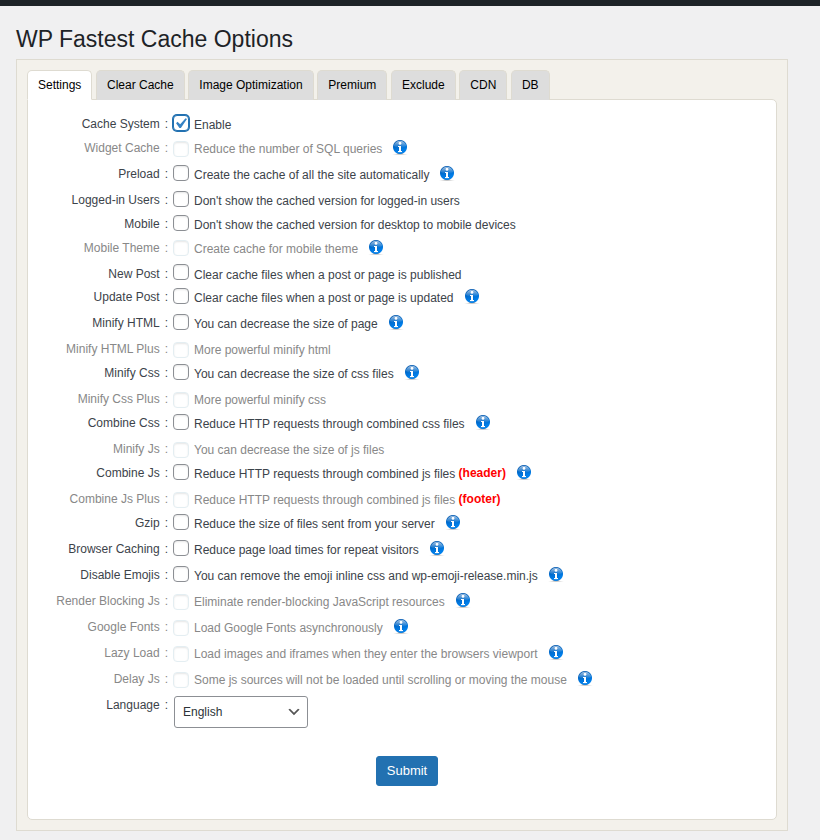Image resolution: width=820 pixels, height=840 pixels.
Task: Click 'Load Google Fonts asynchronously' label
Action: (x=288, y=628)
